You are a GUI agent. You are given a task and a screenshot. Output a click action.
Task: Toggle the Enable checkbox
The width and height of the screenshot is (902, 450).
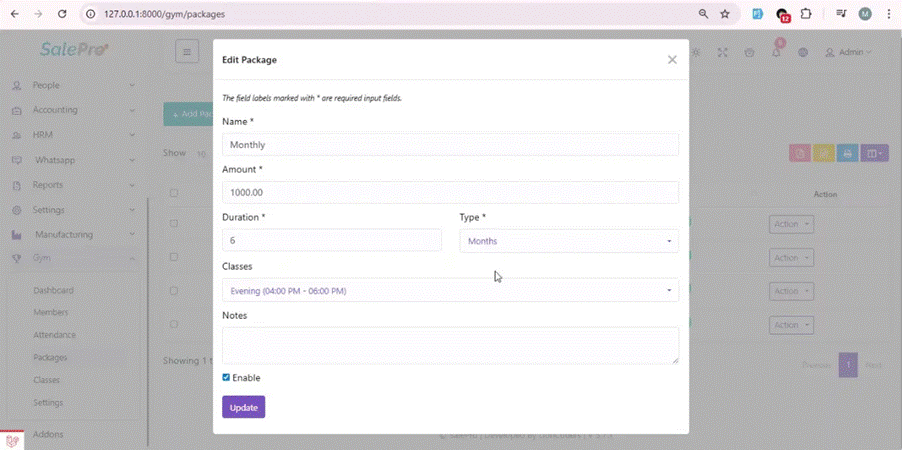tap(227, 378)
